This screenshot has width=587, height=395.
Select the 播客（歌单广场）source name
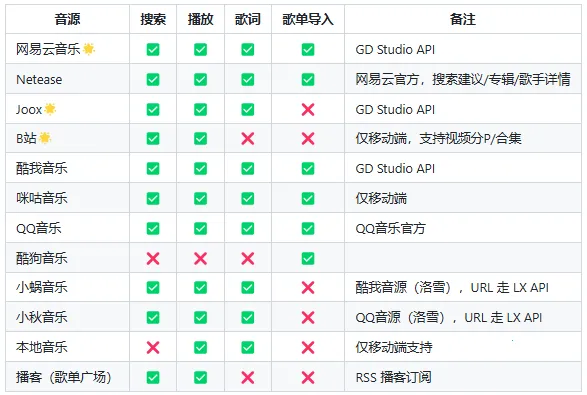(64, 377)
